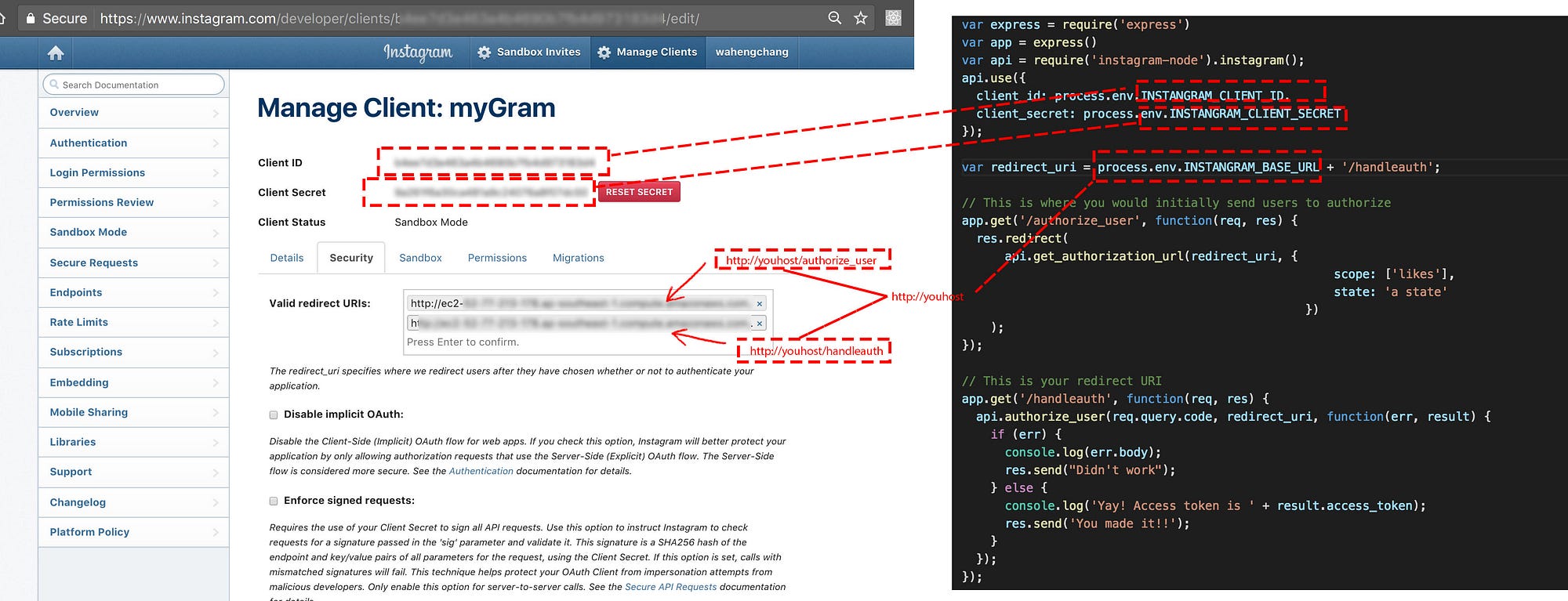The image size is (1568, 601).
Task: Go to the Instagram developer home icon
Action: point(56,52)
